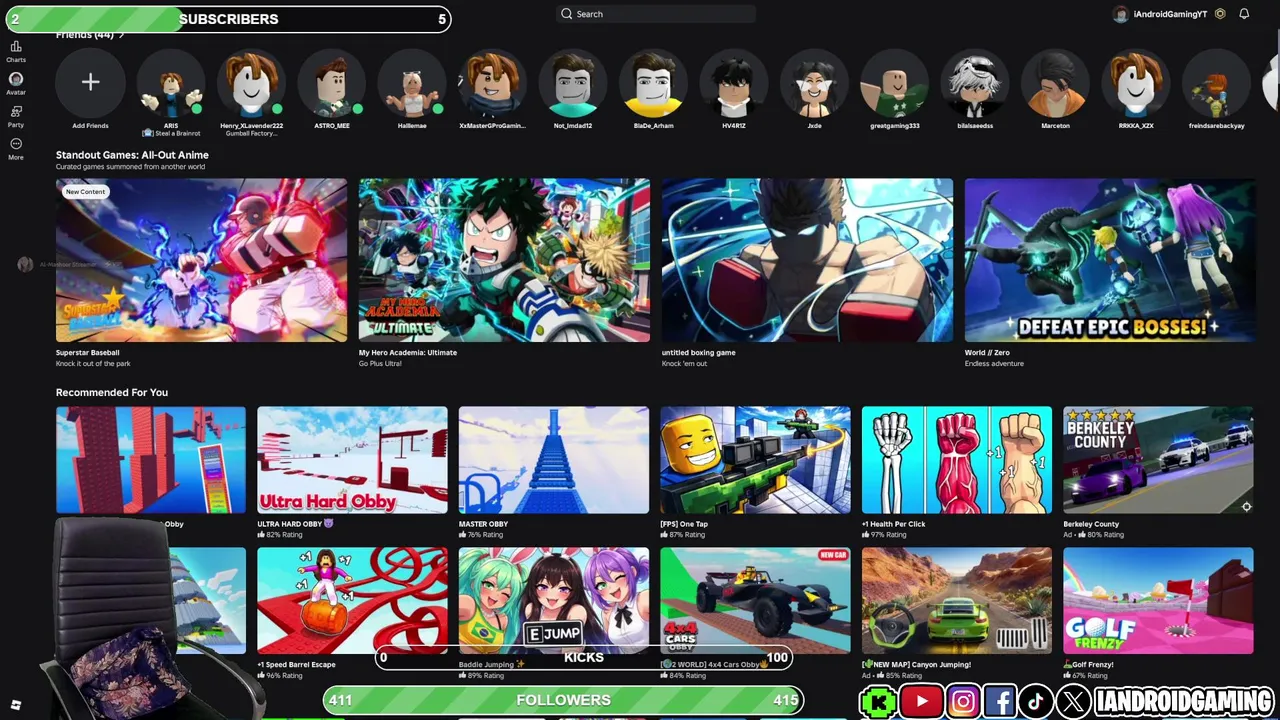1280x720 pixels.
Task: Open friend XxMasterGProGamin avatar
Action: pos(492,82)
